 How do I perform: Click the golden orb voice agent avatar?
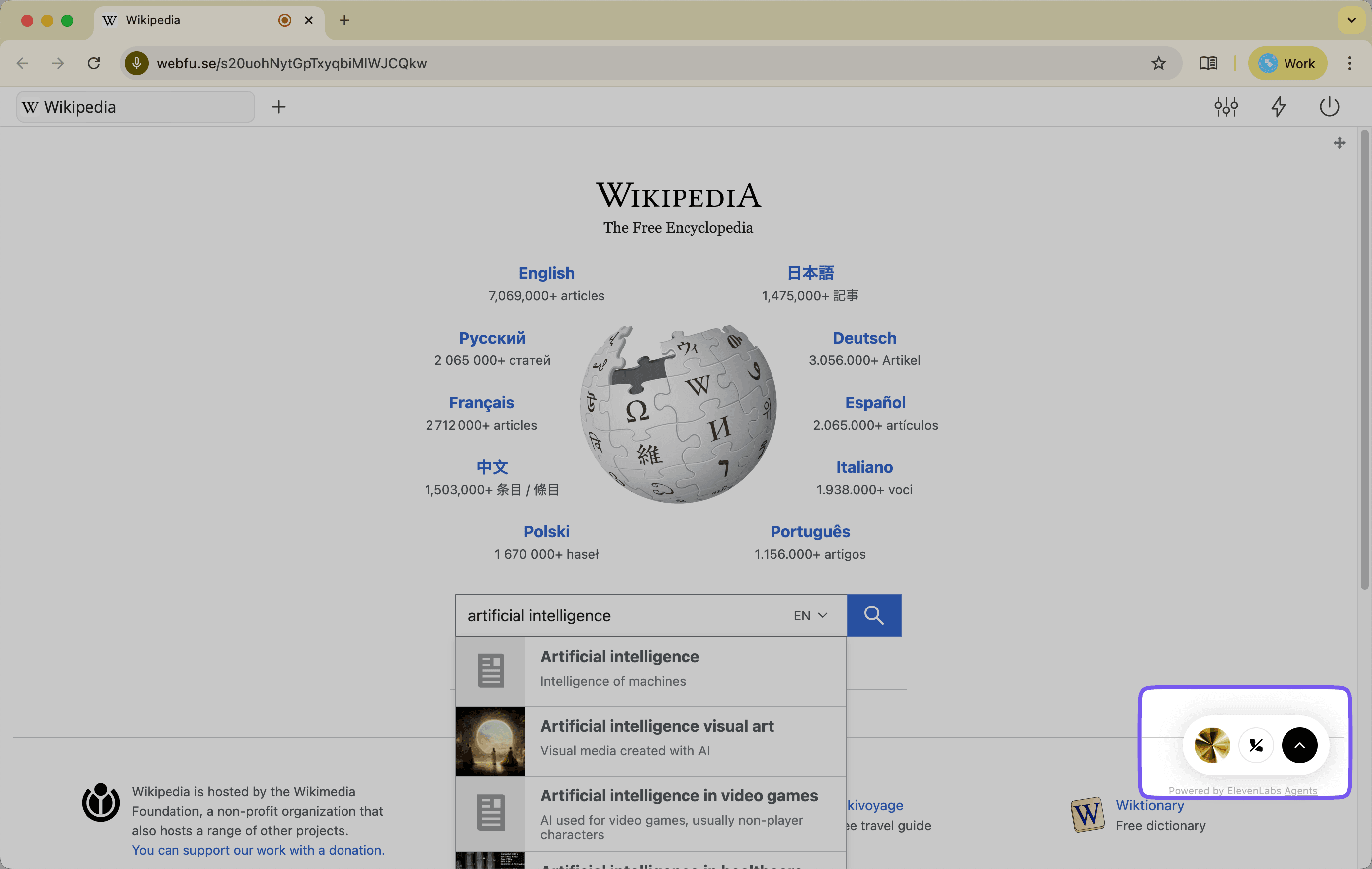pos(1212,745)
